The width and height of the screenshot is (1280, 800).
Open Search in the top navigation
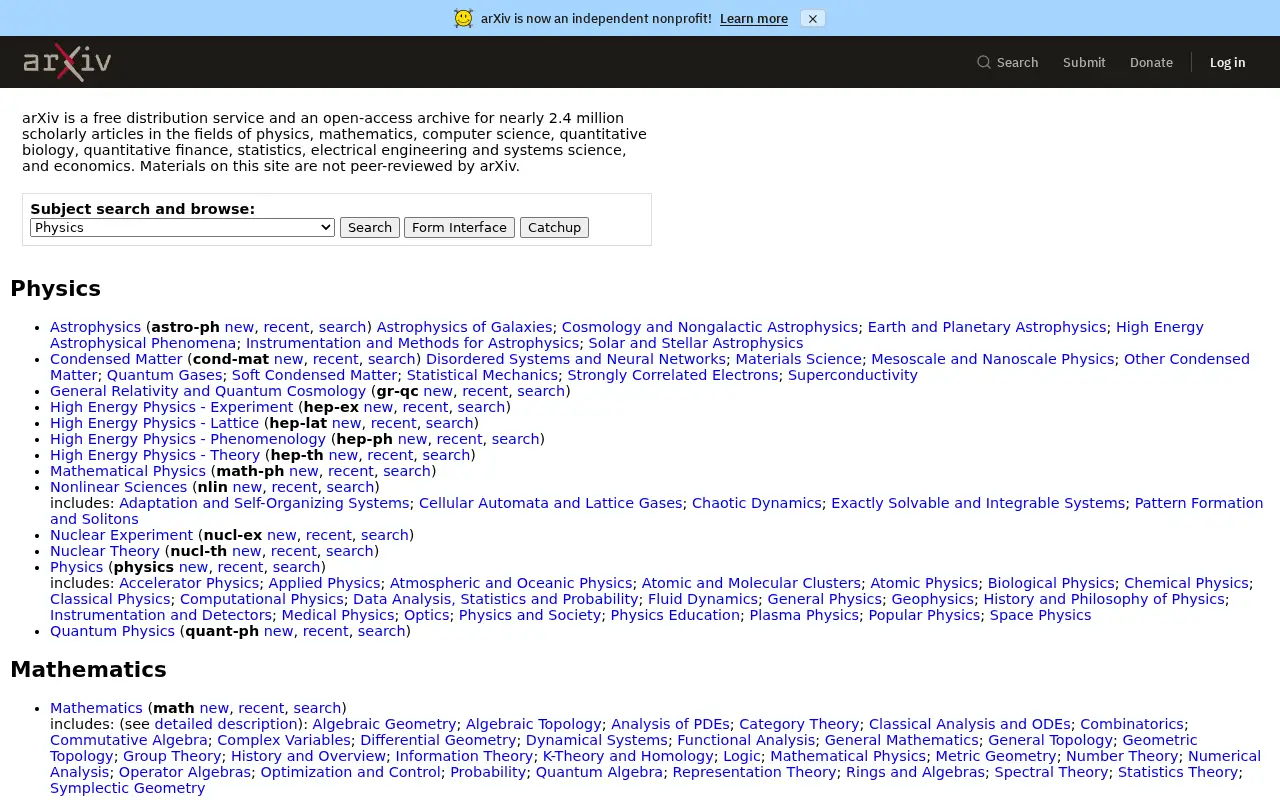[1007, 62]
